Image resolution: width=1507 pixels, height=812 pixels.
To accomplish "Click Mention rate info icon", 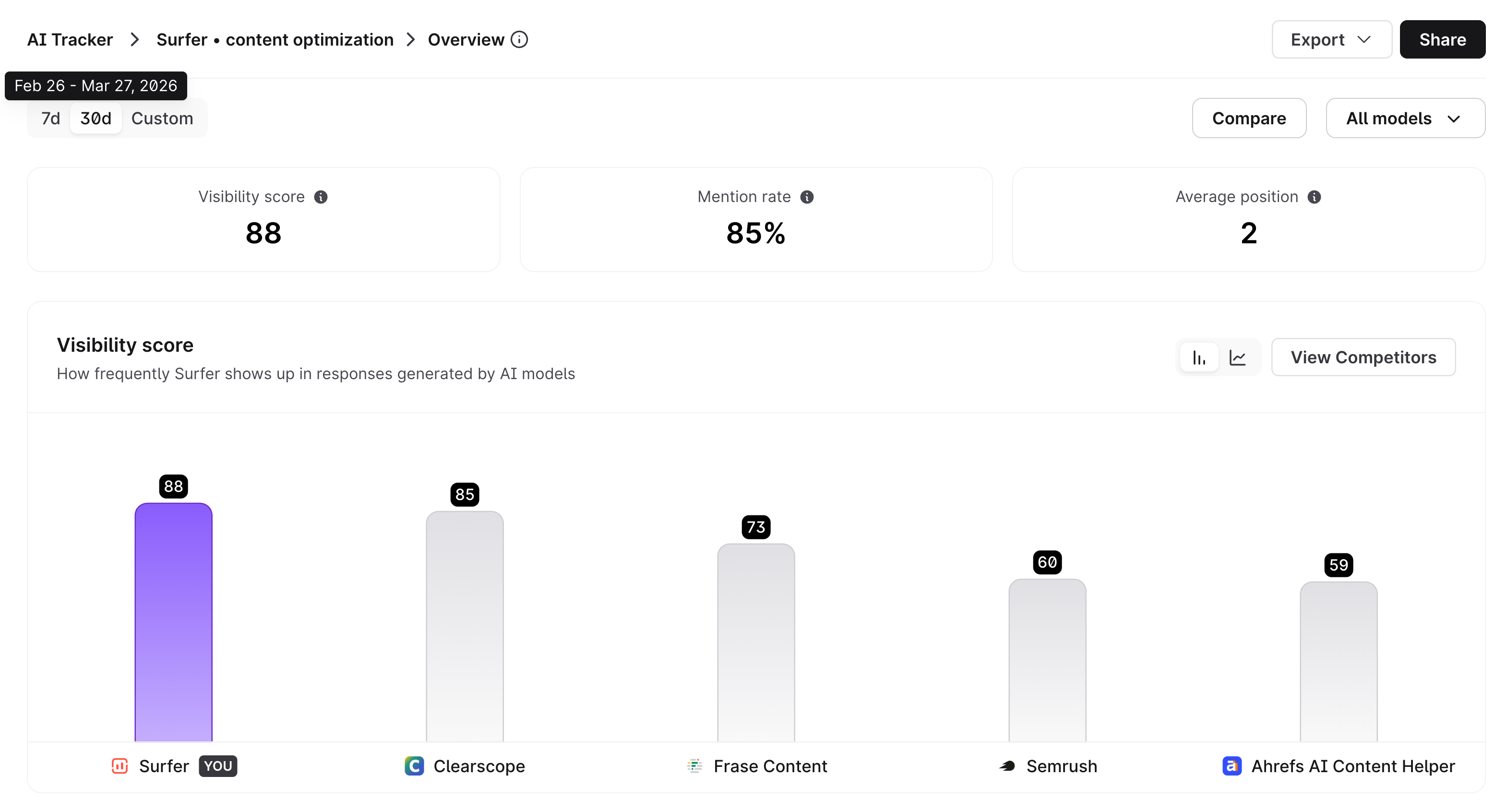I will click(807, 197).
